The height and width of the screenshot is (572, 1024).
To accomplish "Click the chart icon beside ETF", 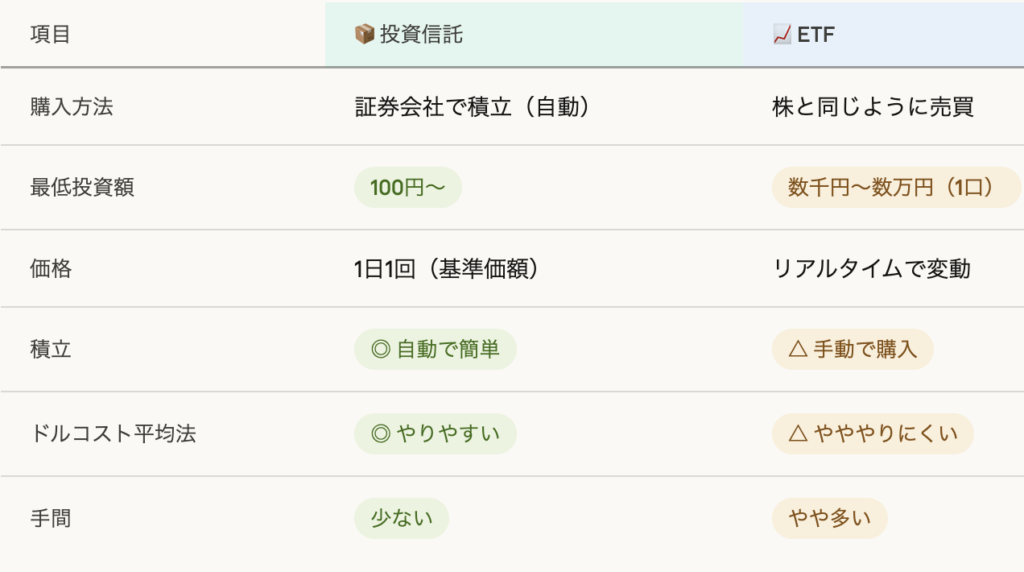I will click(783, 35).
